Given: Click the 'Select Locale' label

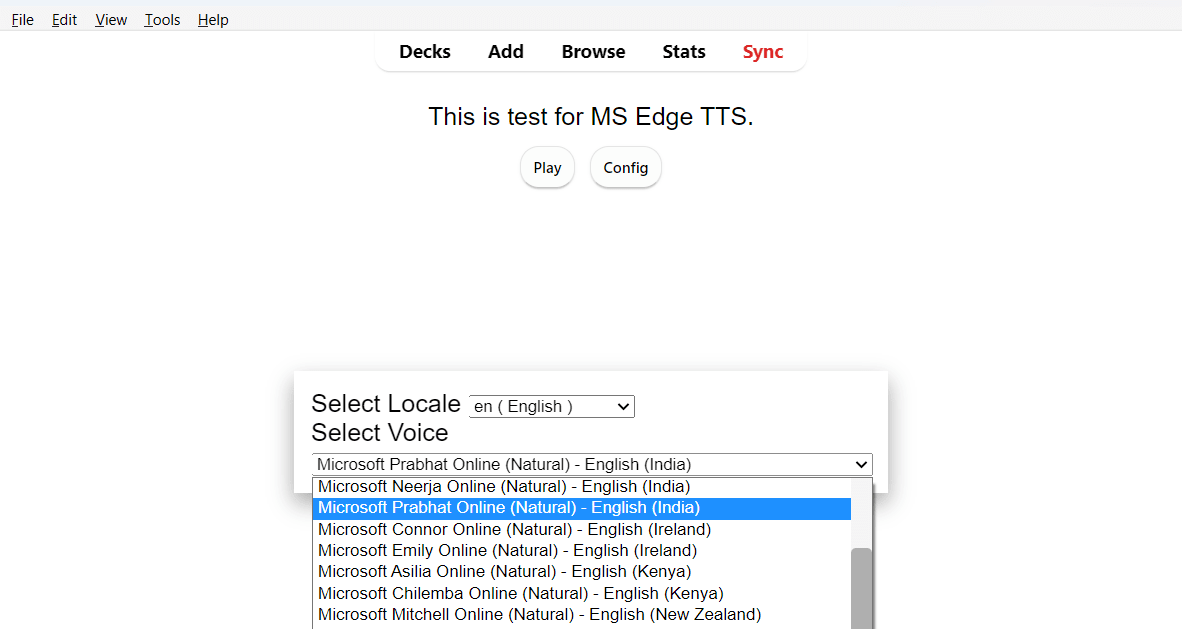Looking at the screenshot, I should 386,403.
